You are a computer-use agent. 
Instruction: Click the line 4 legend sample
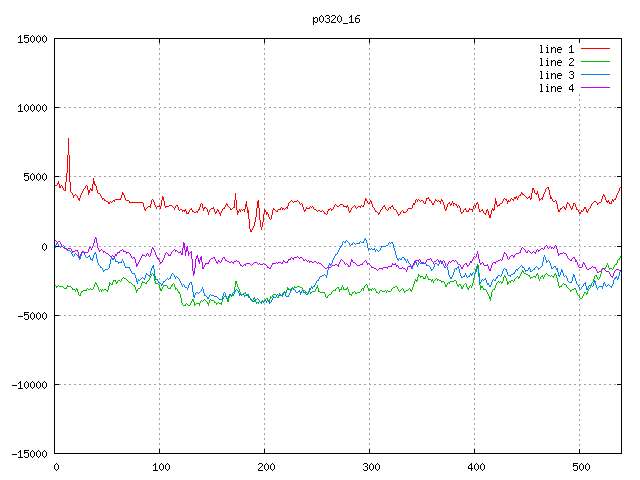596,88
